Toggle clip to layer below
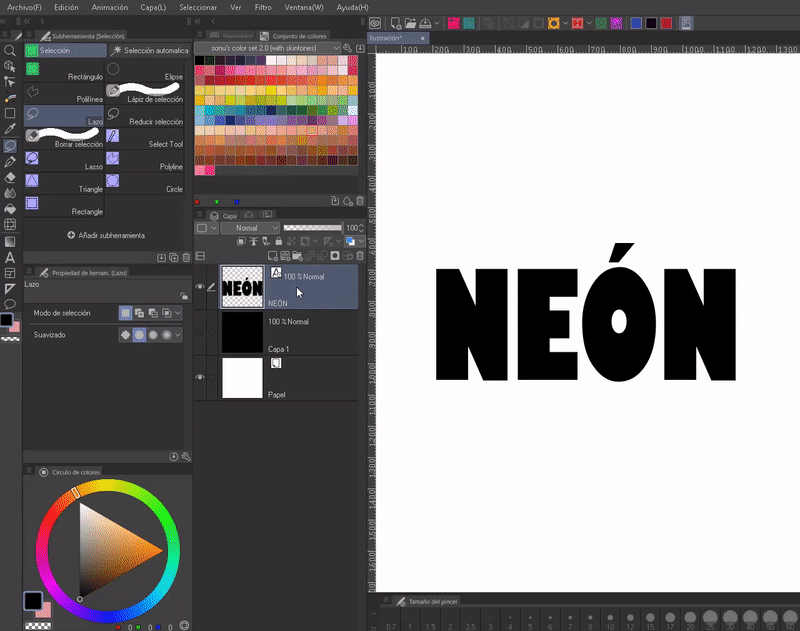The width and height of the screenshot is (800, 631). click(x=241, y=241)
